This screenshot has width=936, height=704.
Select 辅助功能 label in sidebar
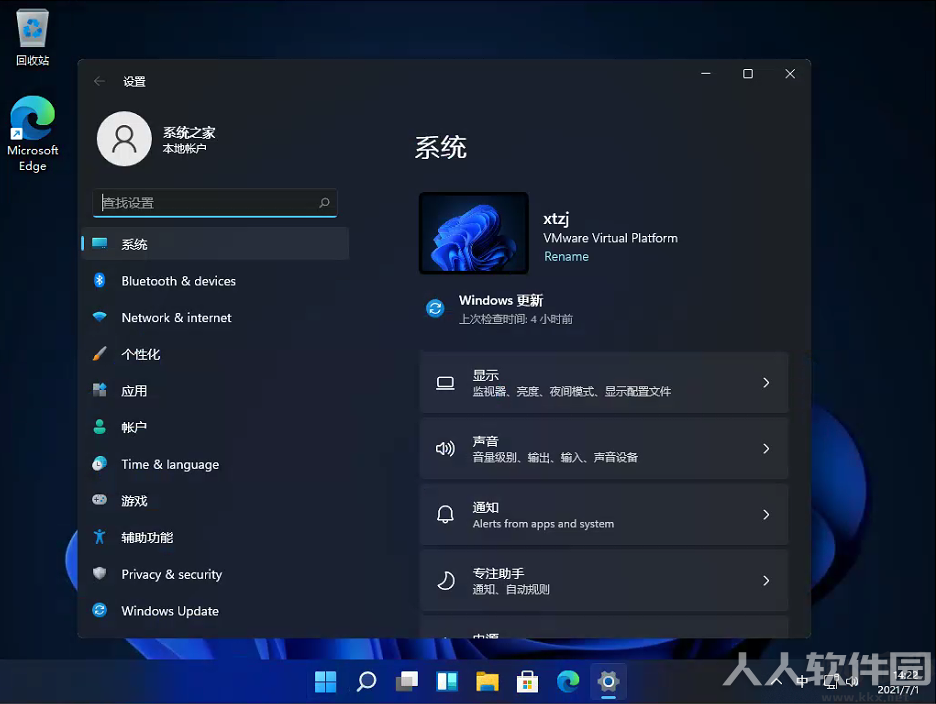pyautogui.click(x=147, y=537)
